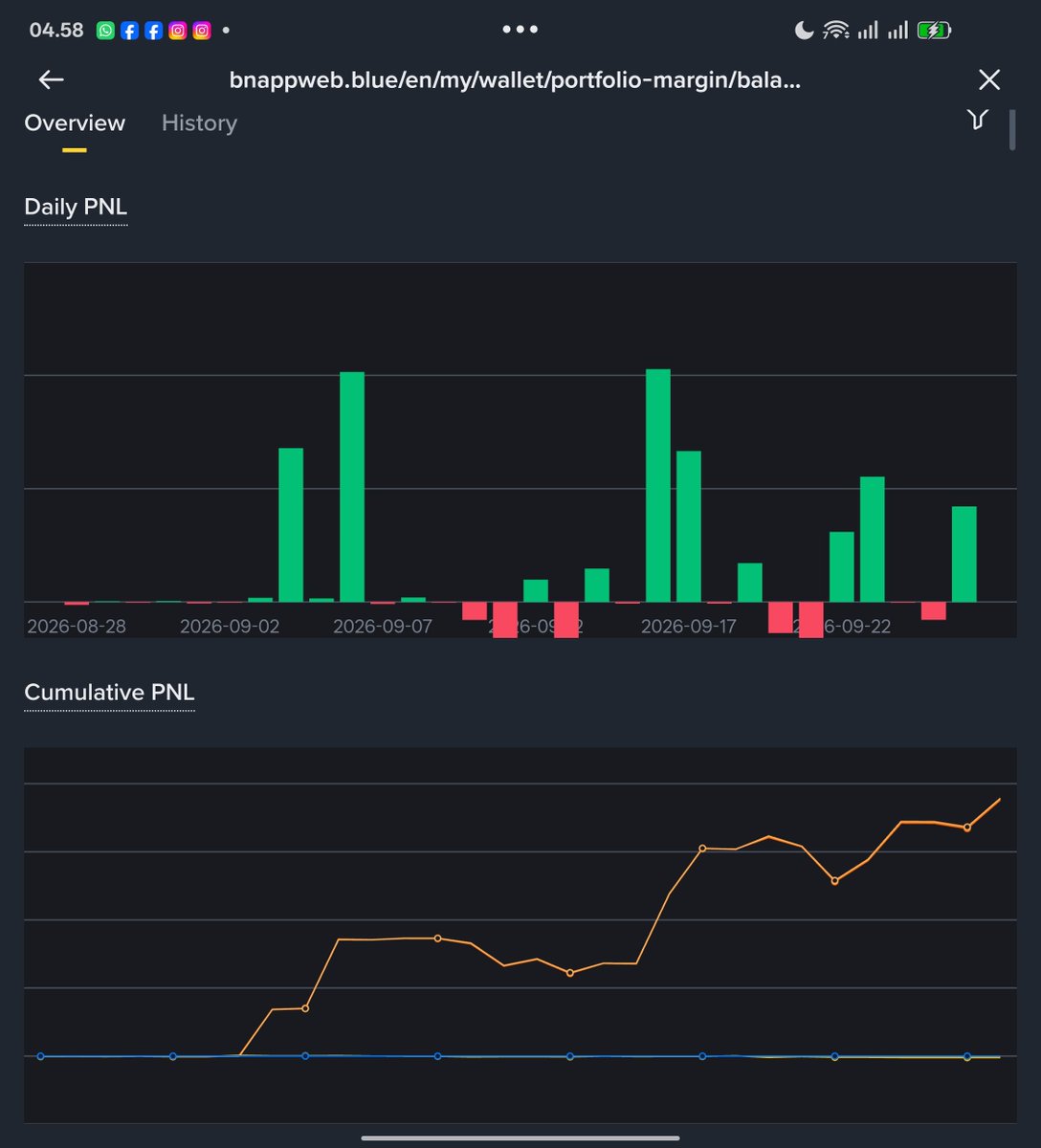Tap the first Facebook notification icon

tap(129, 31)
